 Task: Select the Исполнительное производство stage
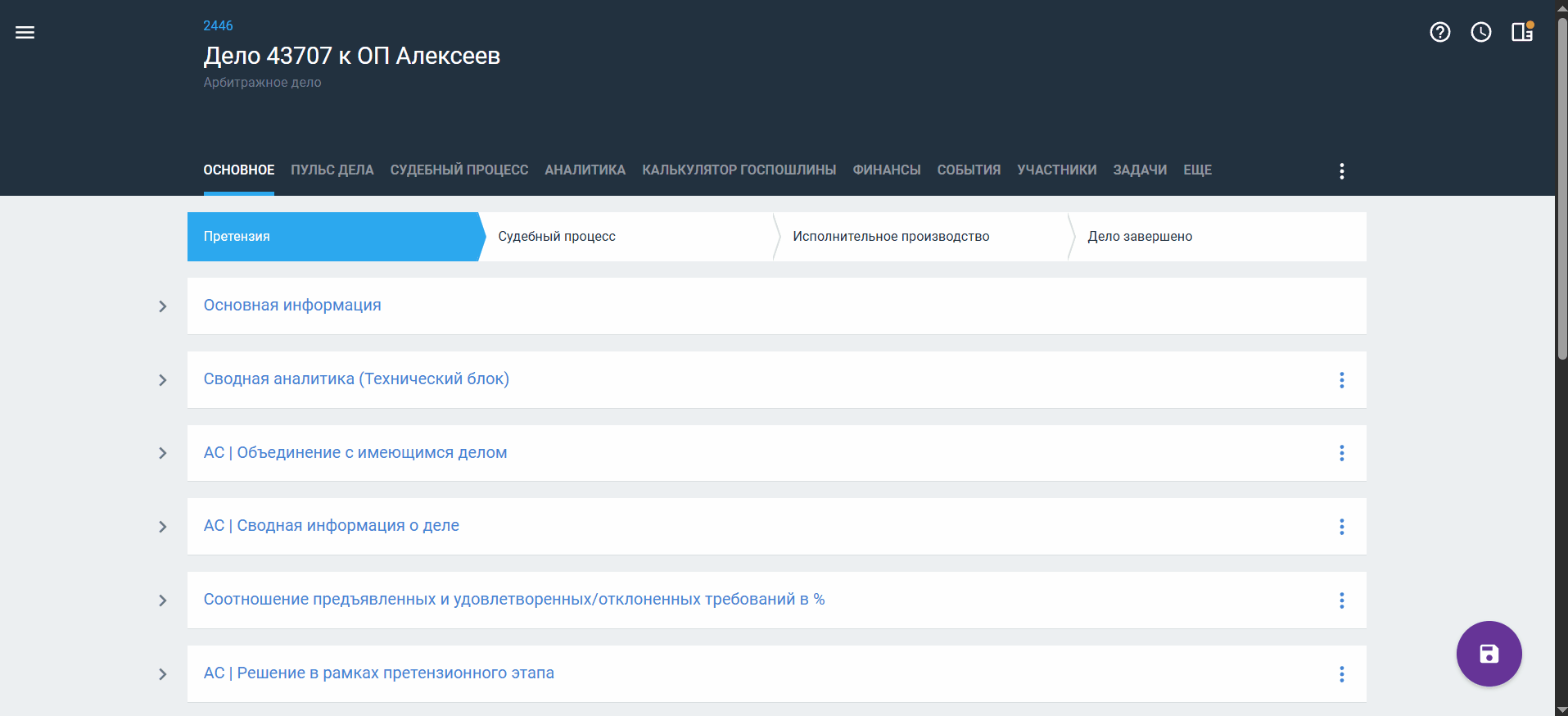coord(891,236)
